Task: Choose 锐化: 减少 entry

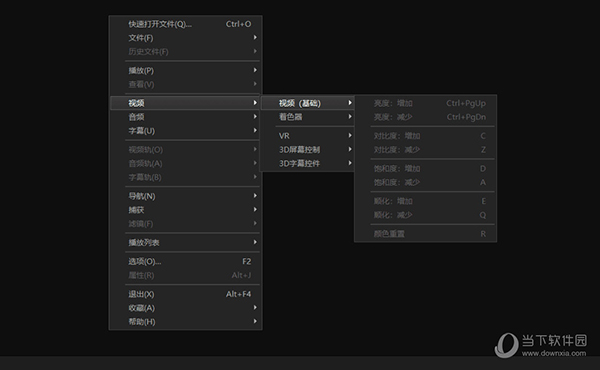Action: pos(426,215)
